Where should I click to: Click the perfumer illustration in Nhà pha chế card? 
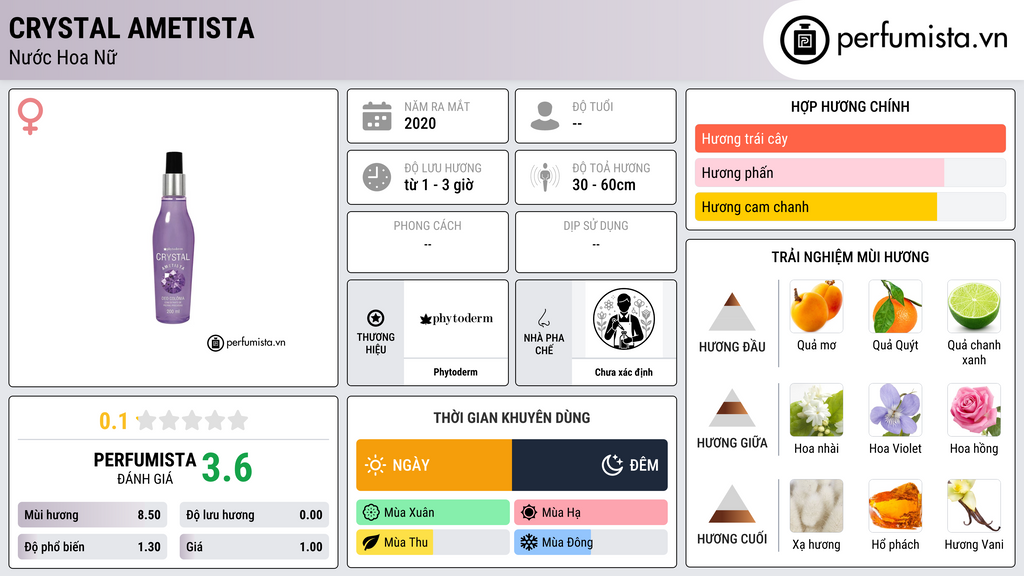[x=624, y=319]
